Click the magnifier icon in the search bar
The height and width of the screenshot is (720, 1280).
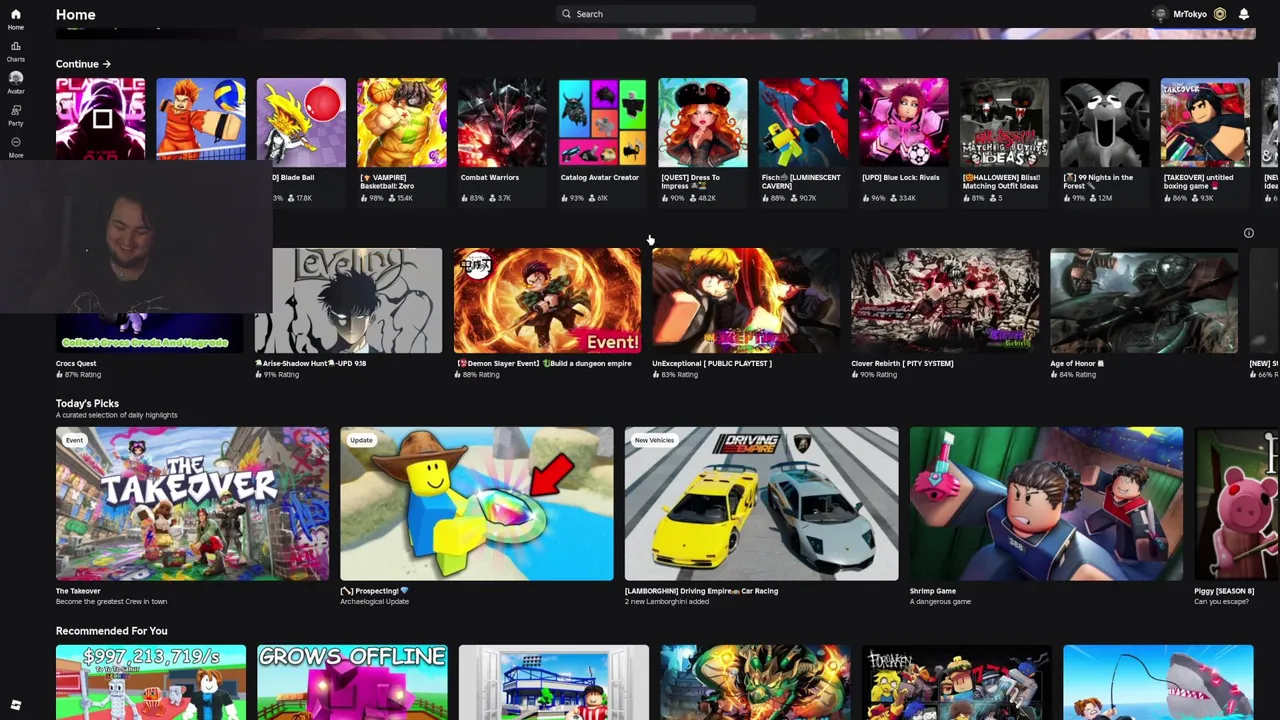(566, 14)
